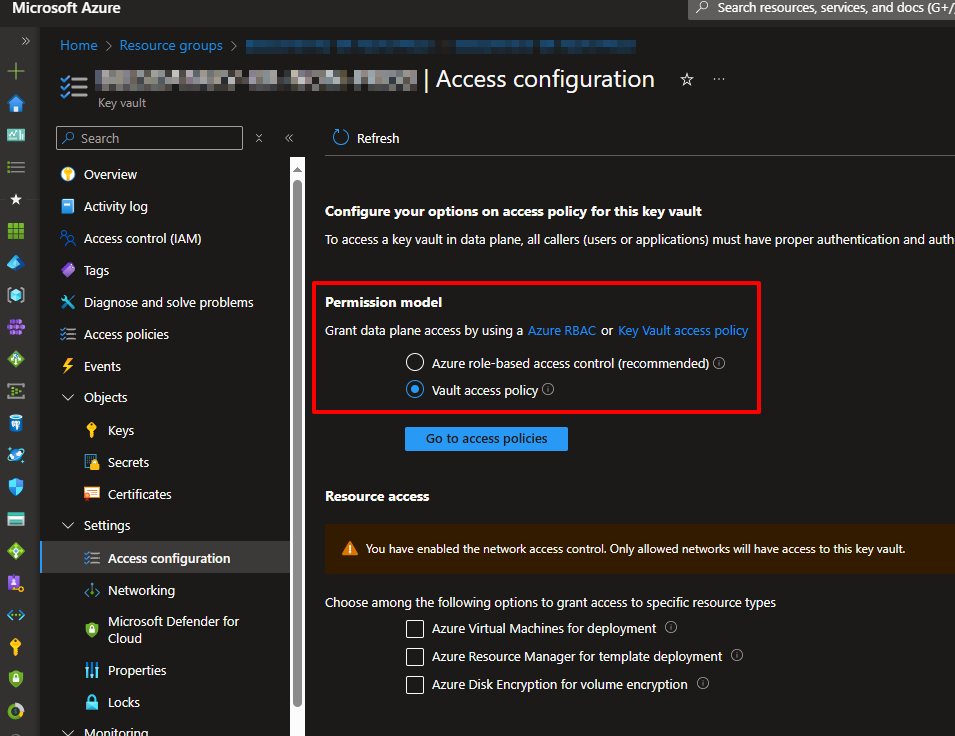Viewport: 955px width, 736px height.
Task: Click the Tags purple icon
Action: 68,270
